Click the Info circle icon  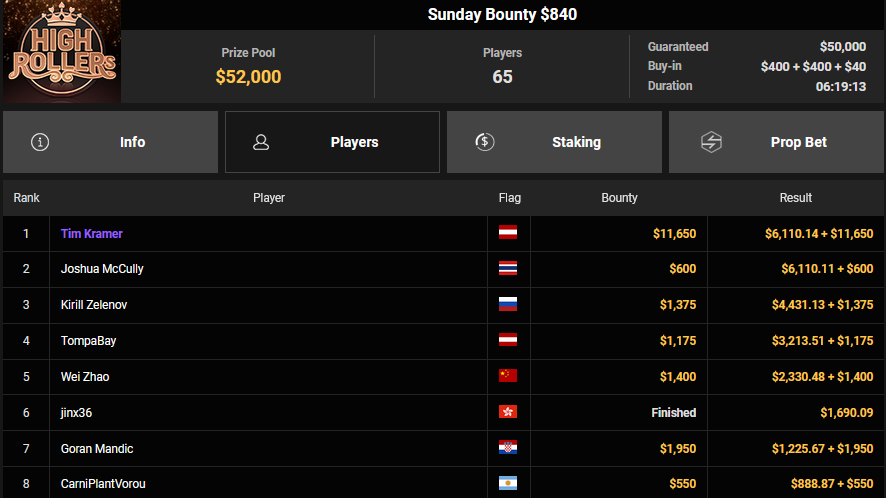coord(40,142)
